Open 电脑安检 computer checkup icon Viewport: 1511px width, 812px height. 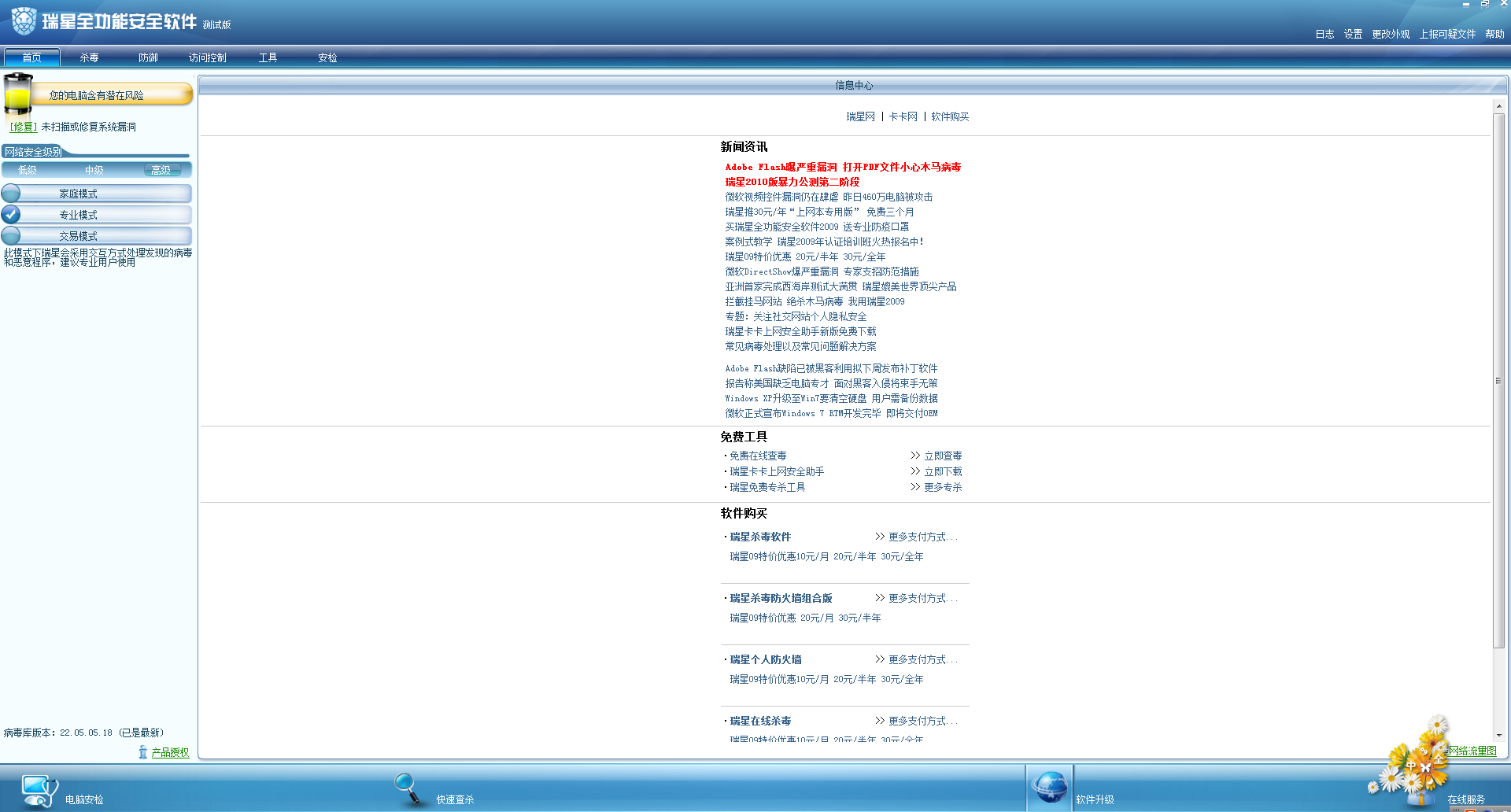point(39,790)
